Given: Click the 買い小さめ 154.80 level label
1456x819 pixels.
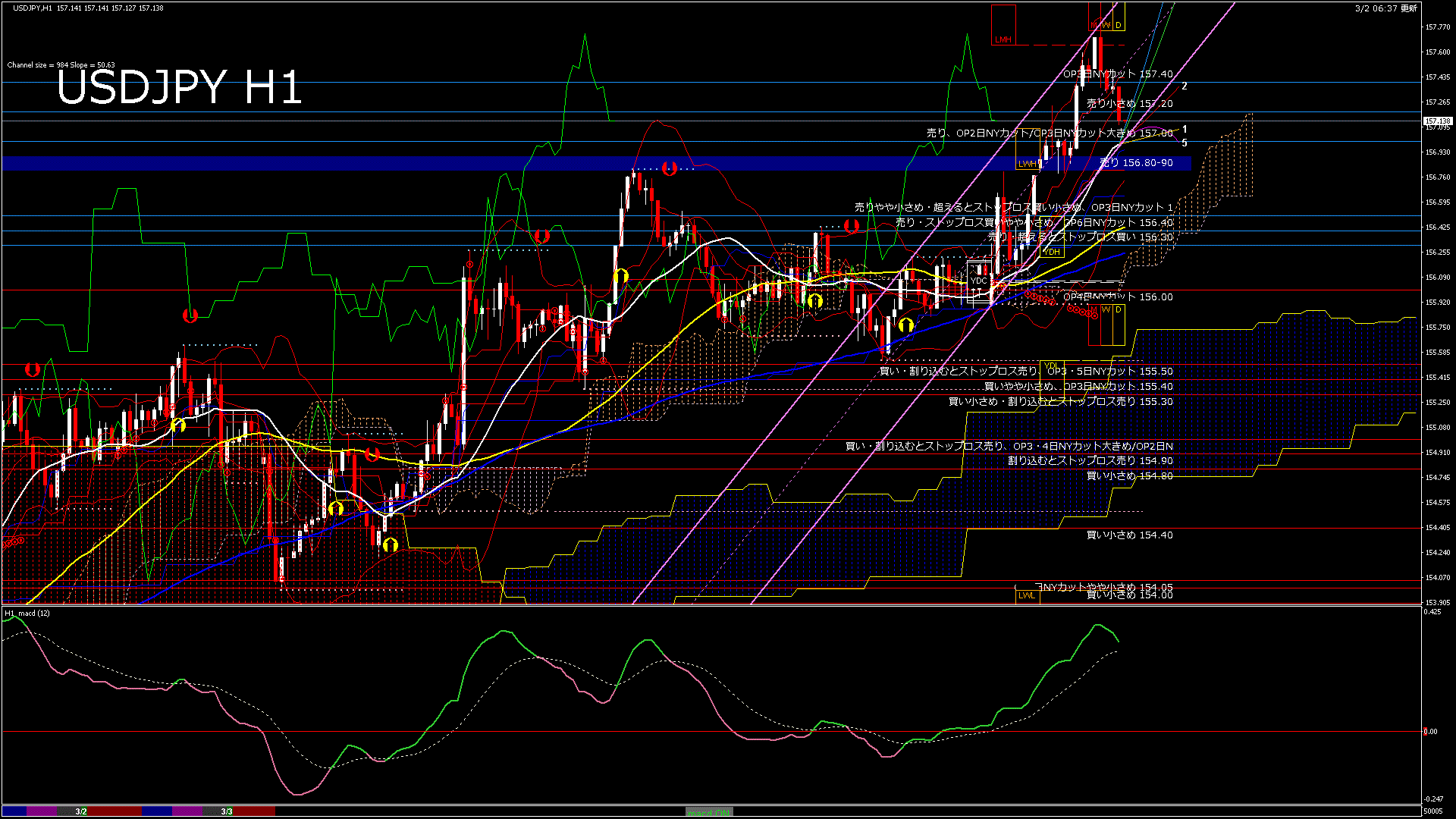Looking at the screenshot, I should coord(1129,476).
